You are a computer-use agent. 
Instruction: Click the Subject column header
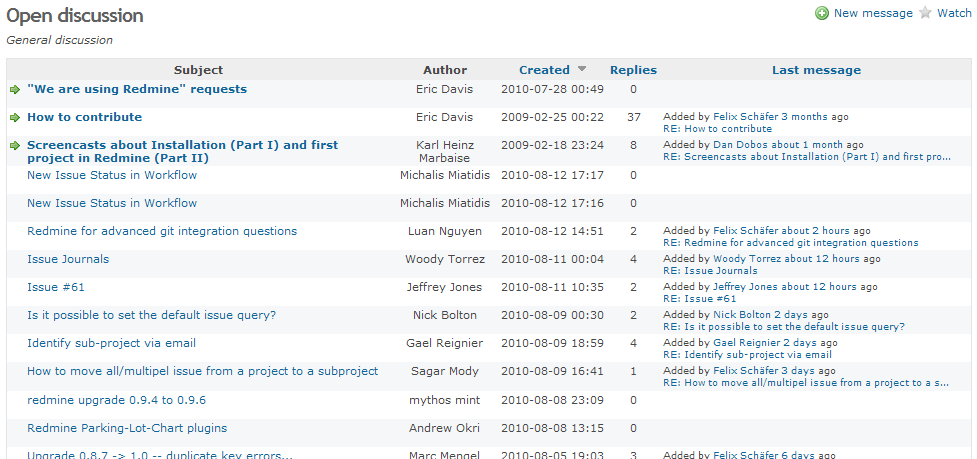(198, 70)
